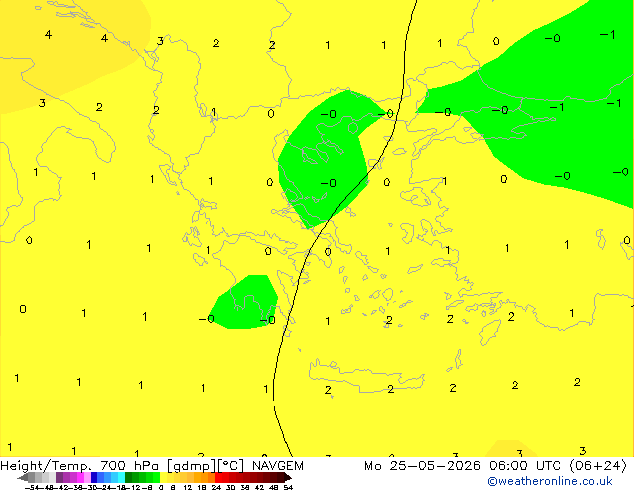Click the '0' legend scale value
This screenshot has height=490, width=634.
coord(161,488)
